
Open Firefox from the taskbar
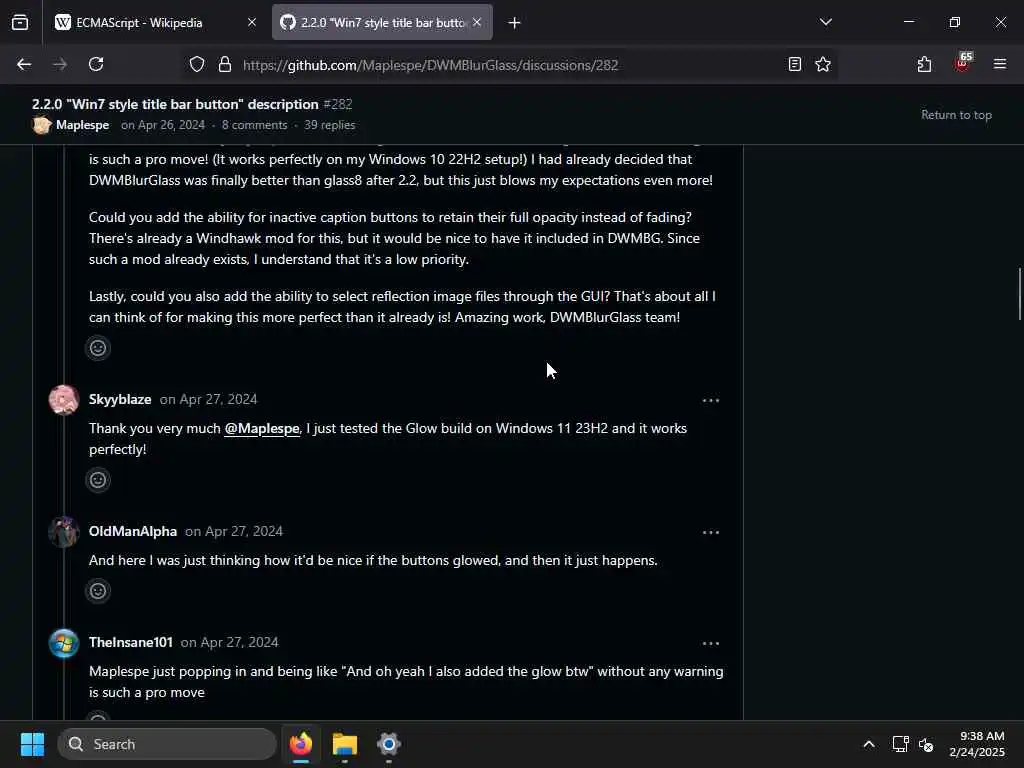pos(301,744)
